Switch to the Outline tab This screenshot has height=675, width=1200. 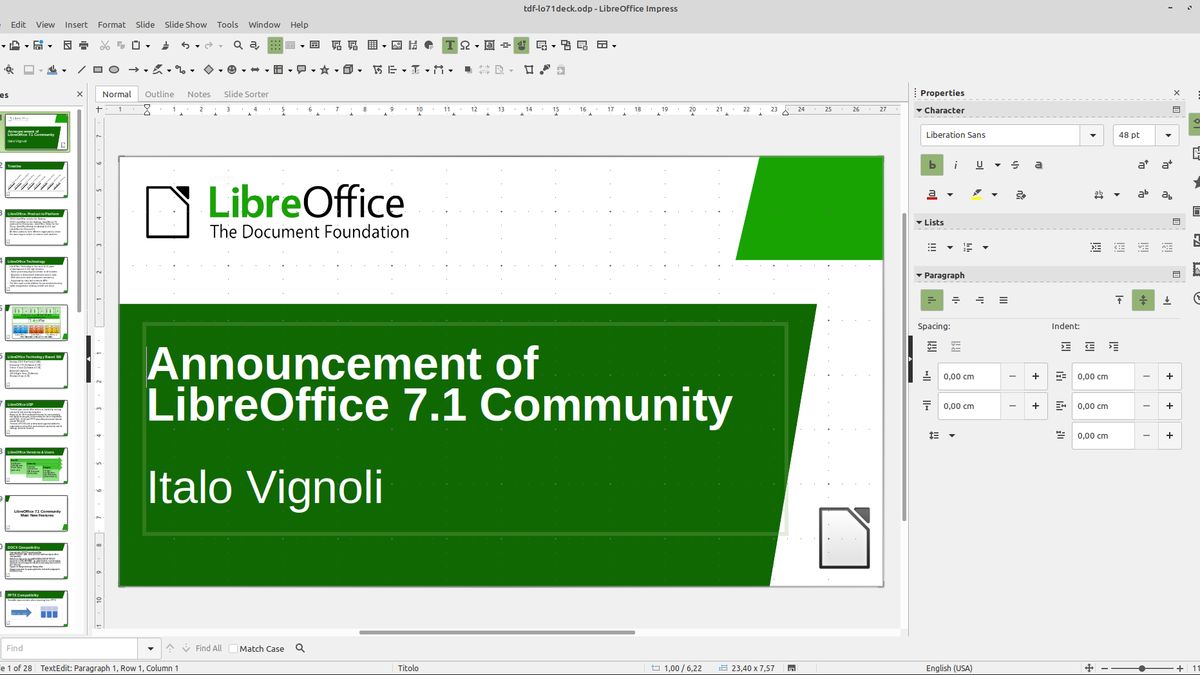[159, 93]
